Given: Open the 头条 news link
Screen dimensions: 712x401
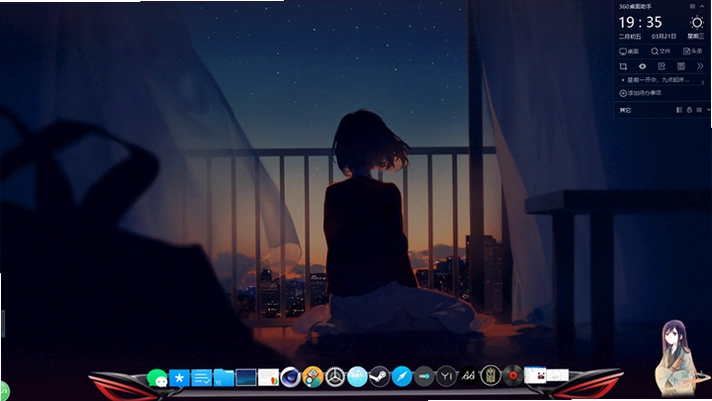Looking at the screenshot, I should pos(693,51).
